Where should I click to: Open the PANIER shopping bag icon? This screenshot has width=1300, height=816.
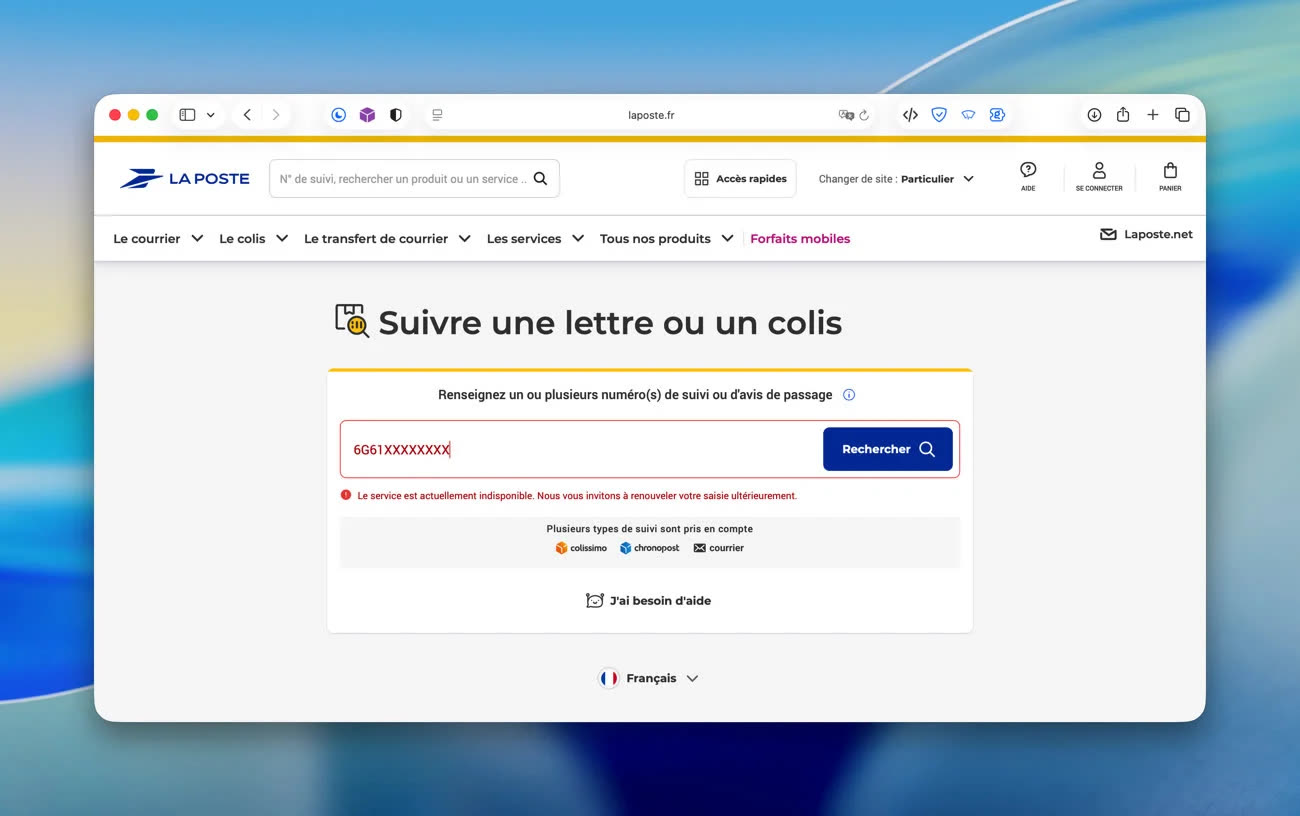pyautogui.click(x=1170, y=175)
